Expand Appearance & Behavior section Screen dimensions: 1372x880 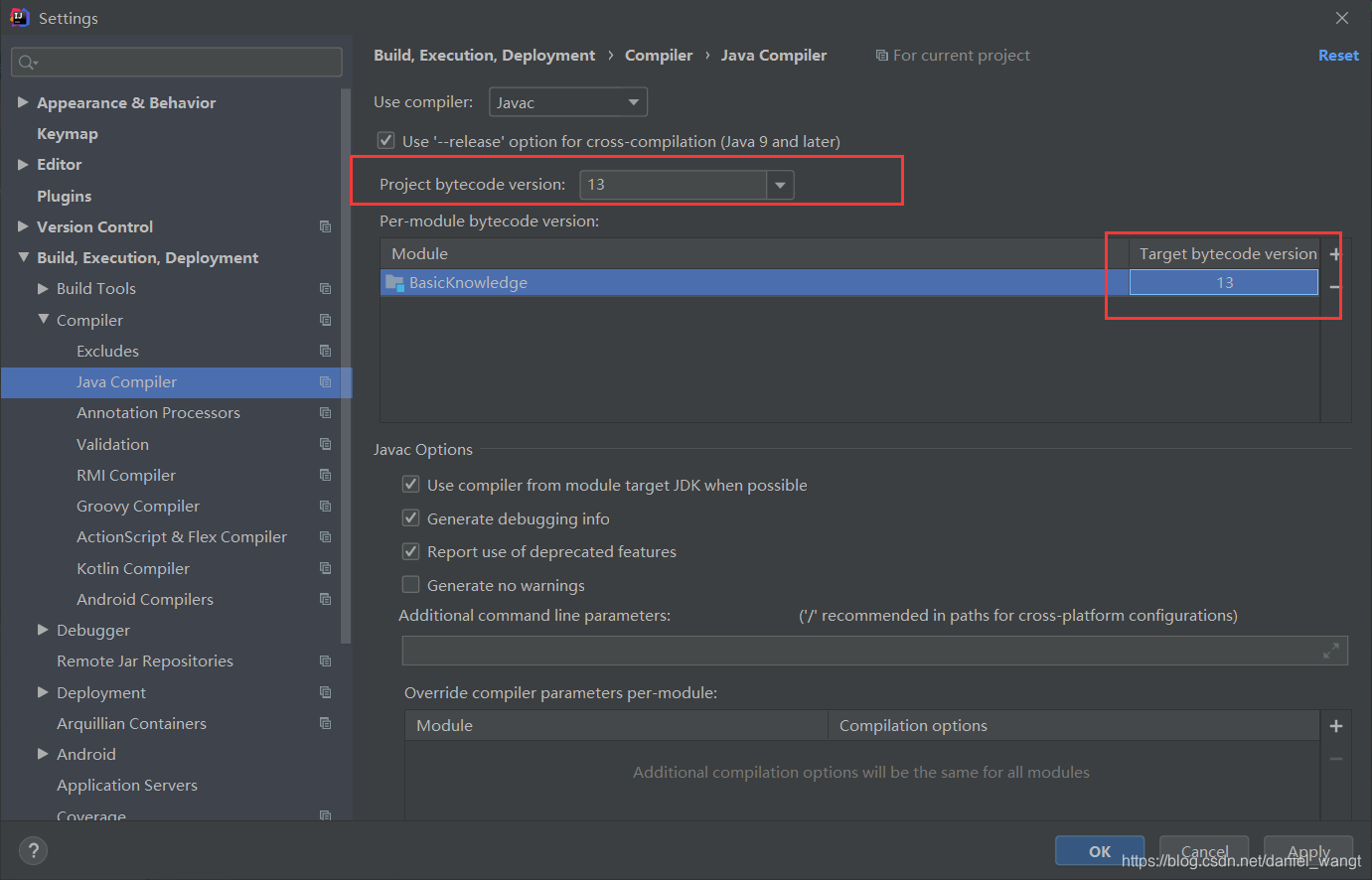23,102
